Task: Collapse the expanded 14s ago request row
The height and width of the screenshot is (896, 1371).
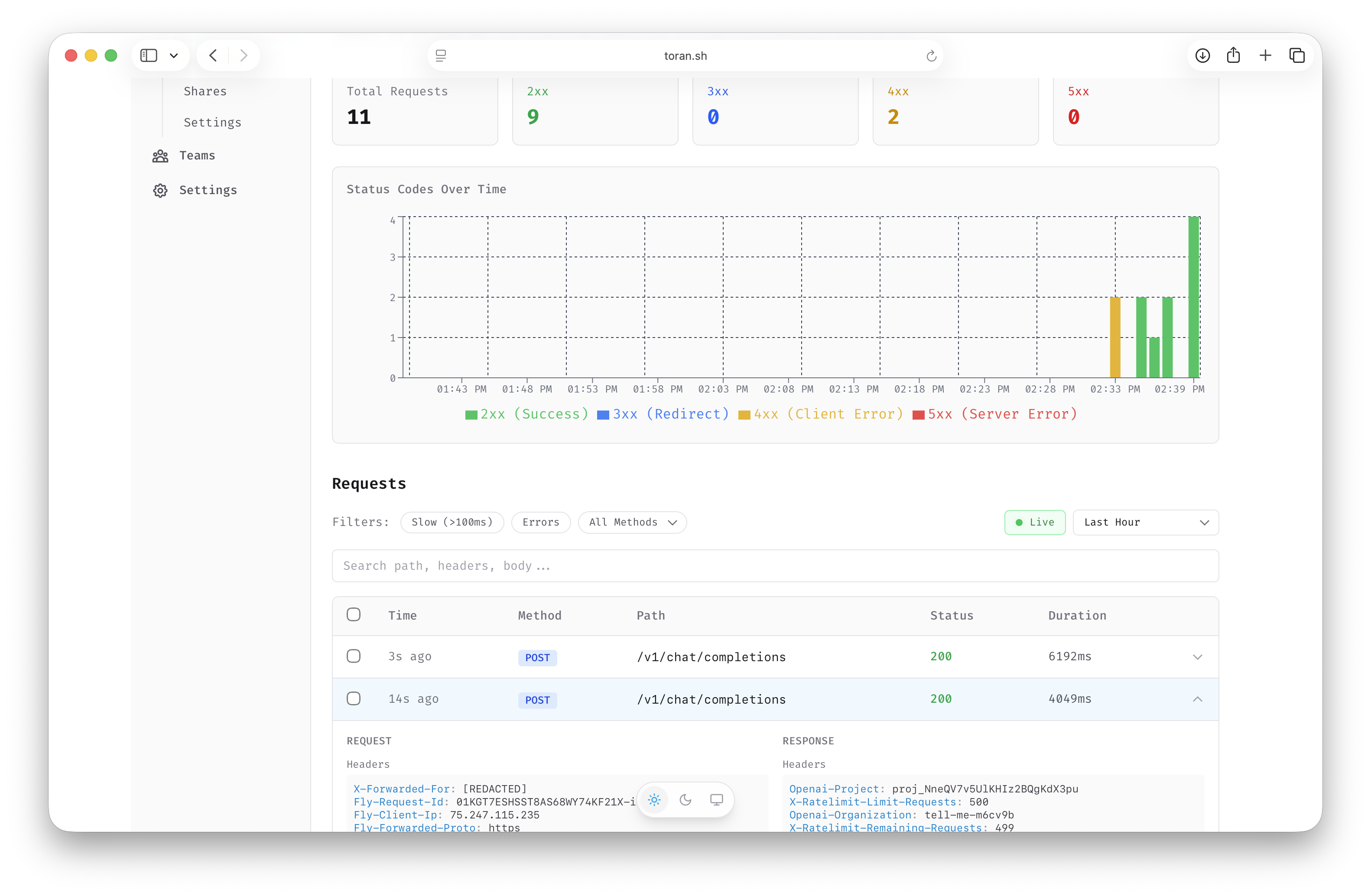Action: click(1197, 699)
